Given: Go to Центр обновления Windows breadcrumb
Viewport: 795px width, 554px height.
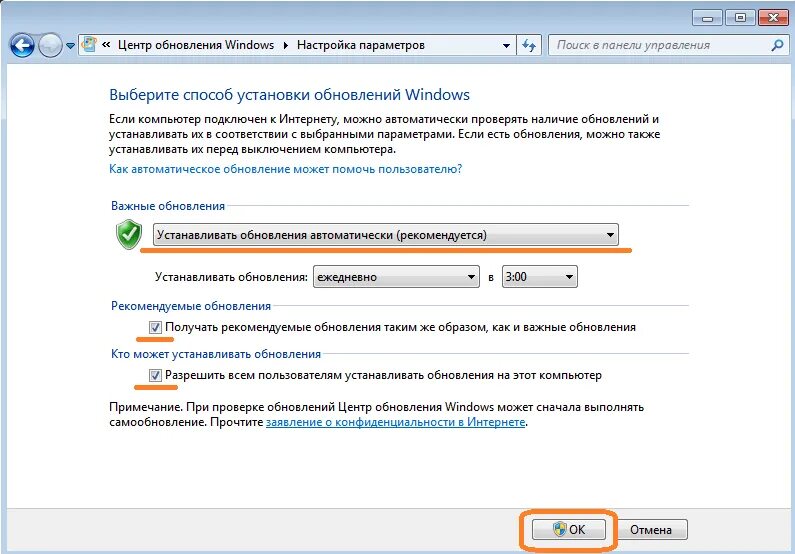Looking at the screenshot, I should tap(196, 45).
